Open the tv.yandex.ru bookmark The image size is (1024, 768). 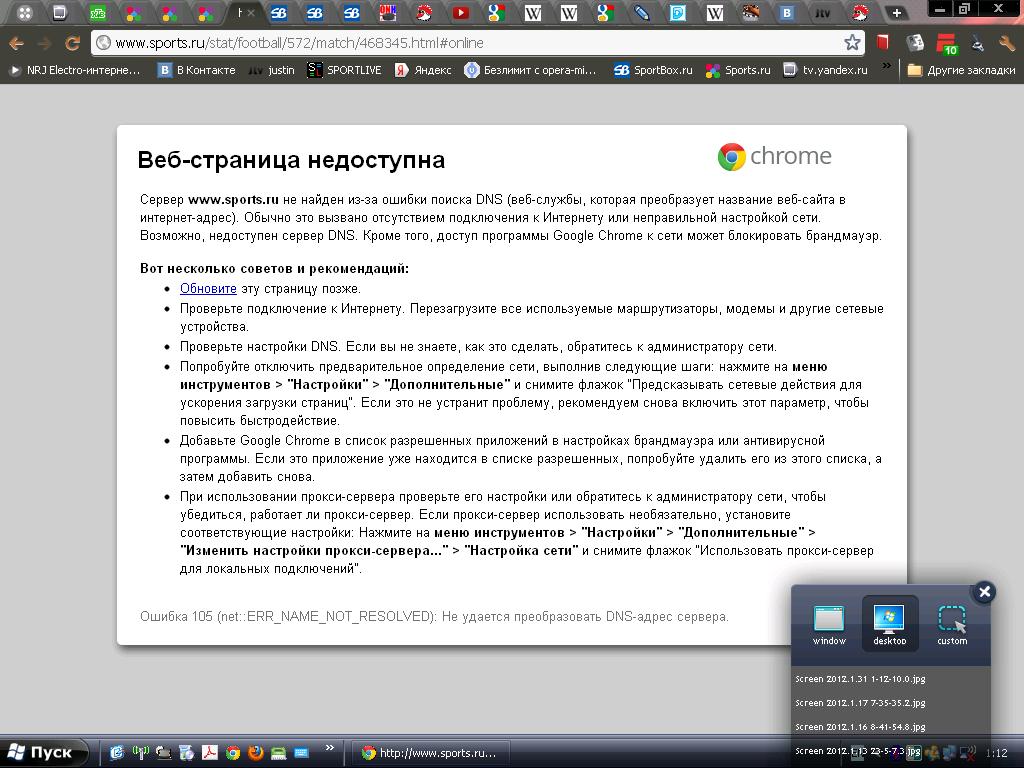point(825,70)
